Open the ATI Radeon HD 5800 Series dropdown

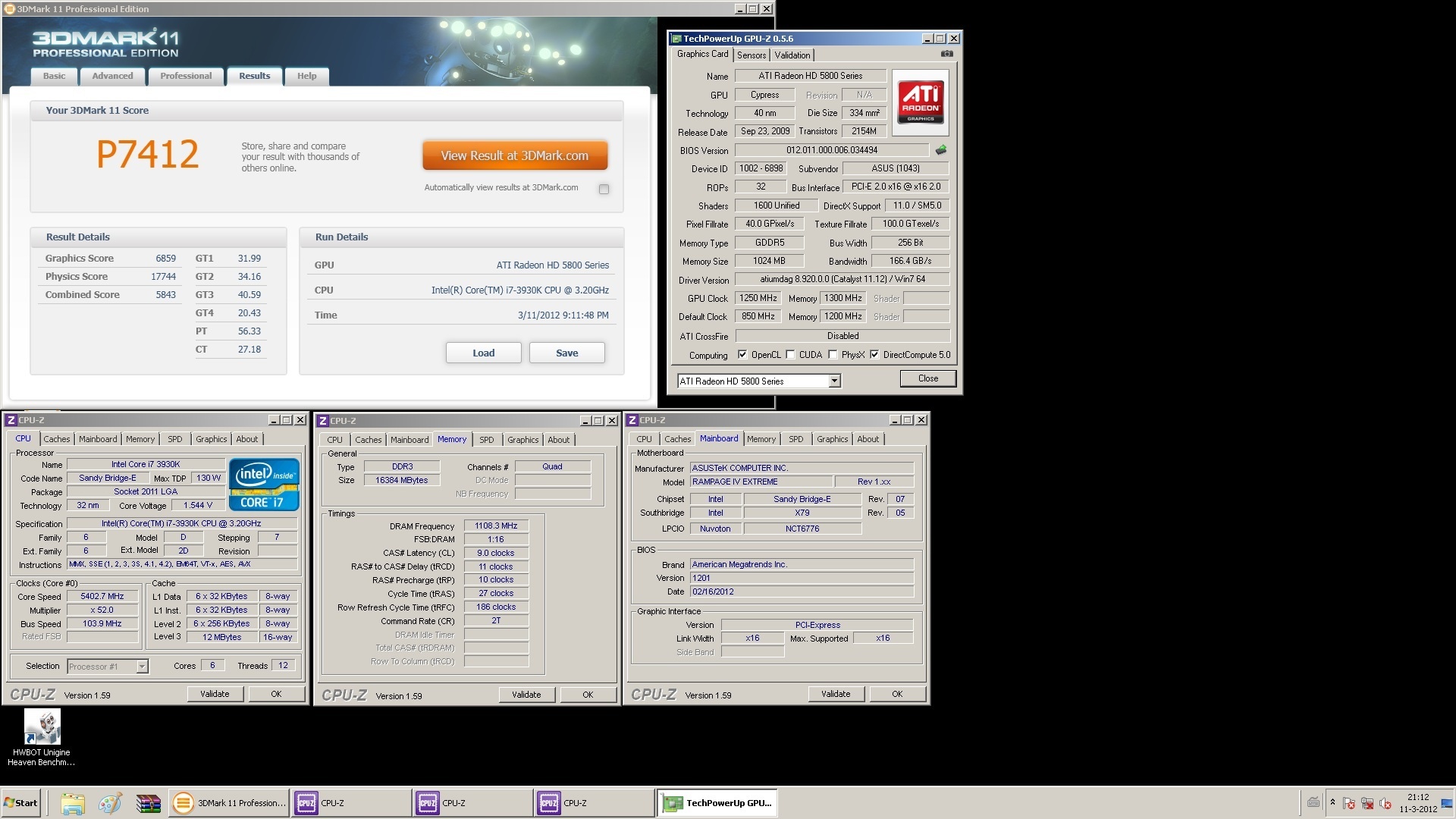[834, 381]
